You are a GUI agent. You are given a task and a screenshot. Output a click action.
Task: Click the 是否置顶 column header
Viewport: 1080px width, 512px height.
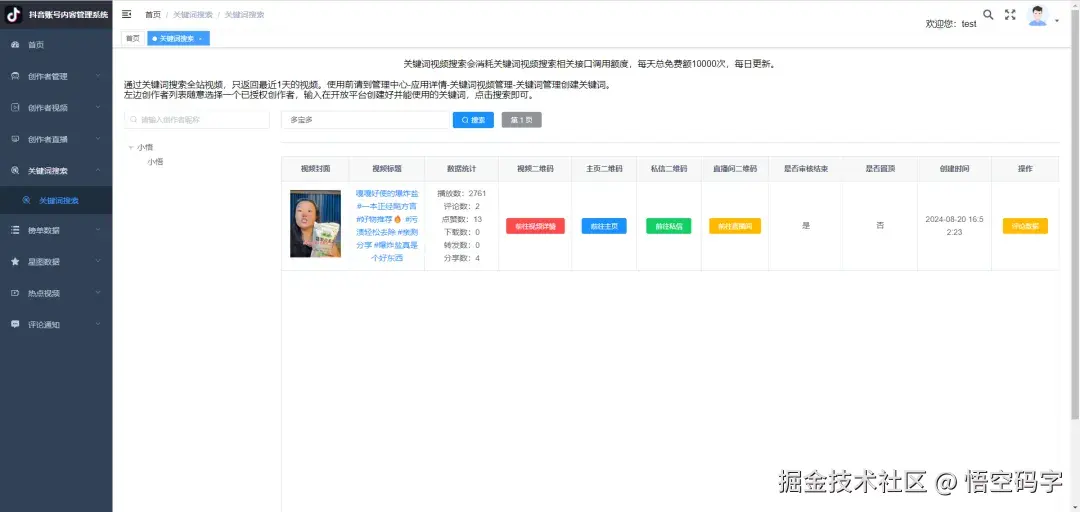[x=880, y=169]
